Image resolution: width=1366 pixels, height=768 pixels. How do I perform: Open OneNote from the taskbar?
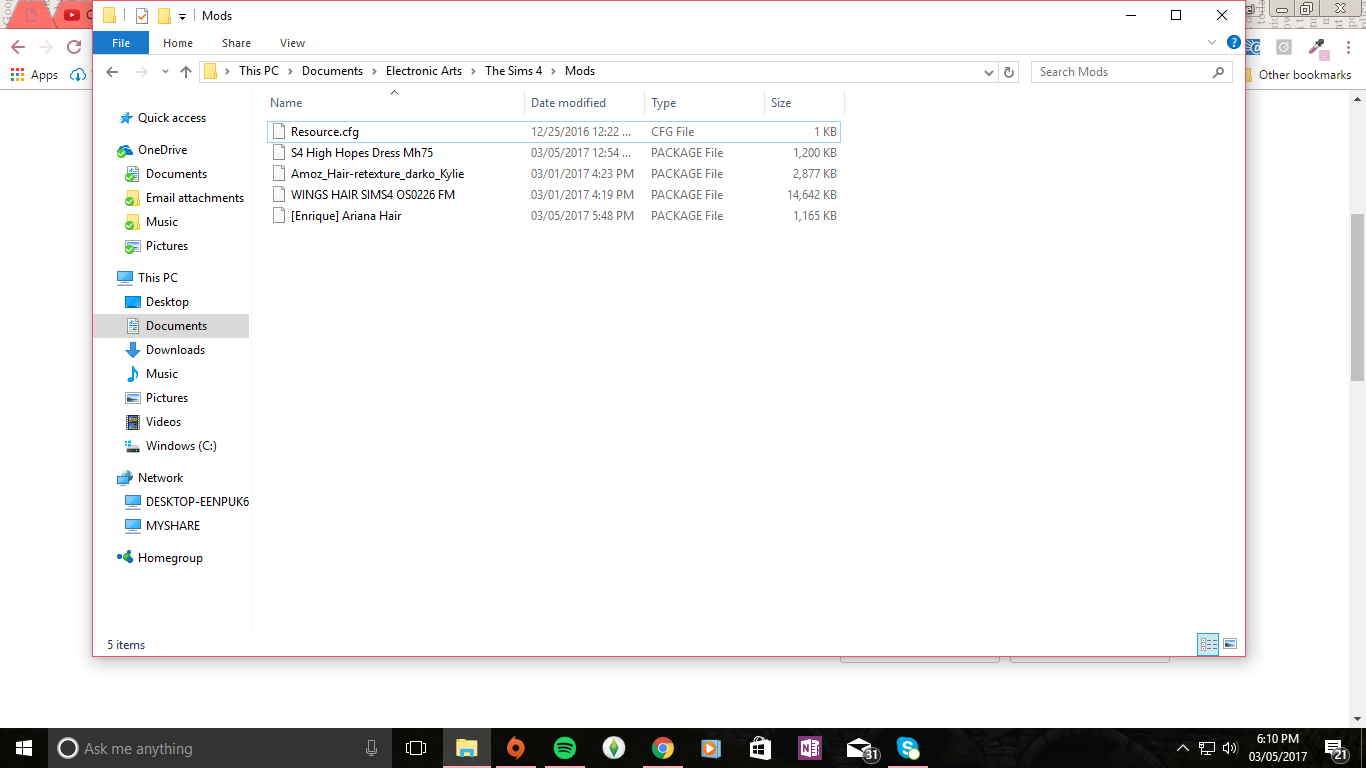(809, 748)
